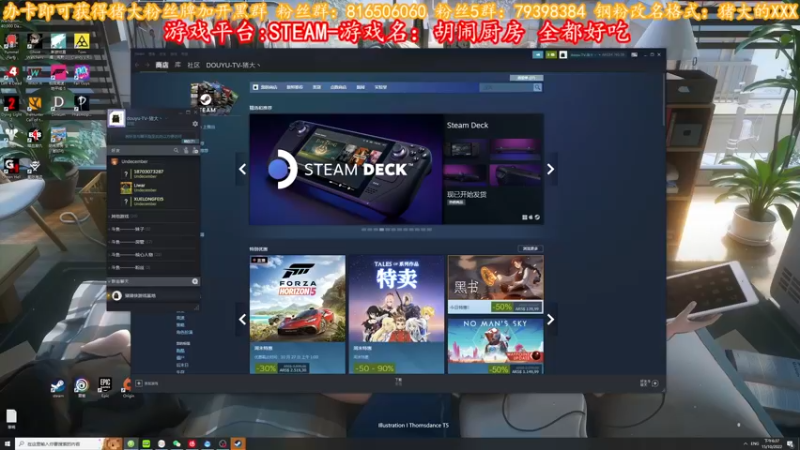Screen dimensions: 800x450
Task: Show the next featured carousel item
Action: [x=550, y=169]
